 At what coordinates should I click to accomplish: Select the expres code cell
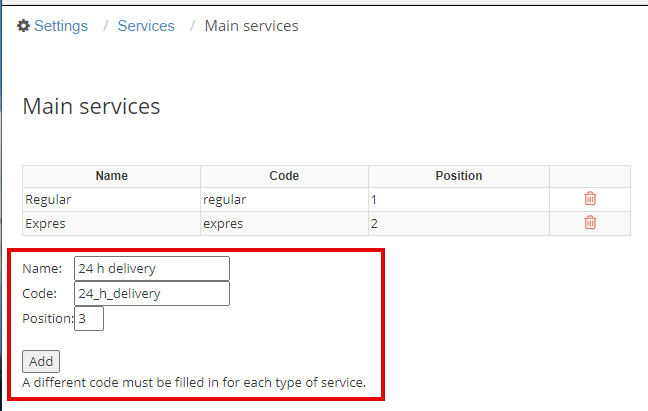[x=284, y=223]
